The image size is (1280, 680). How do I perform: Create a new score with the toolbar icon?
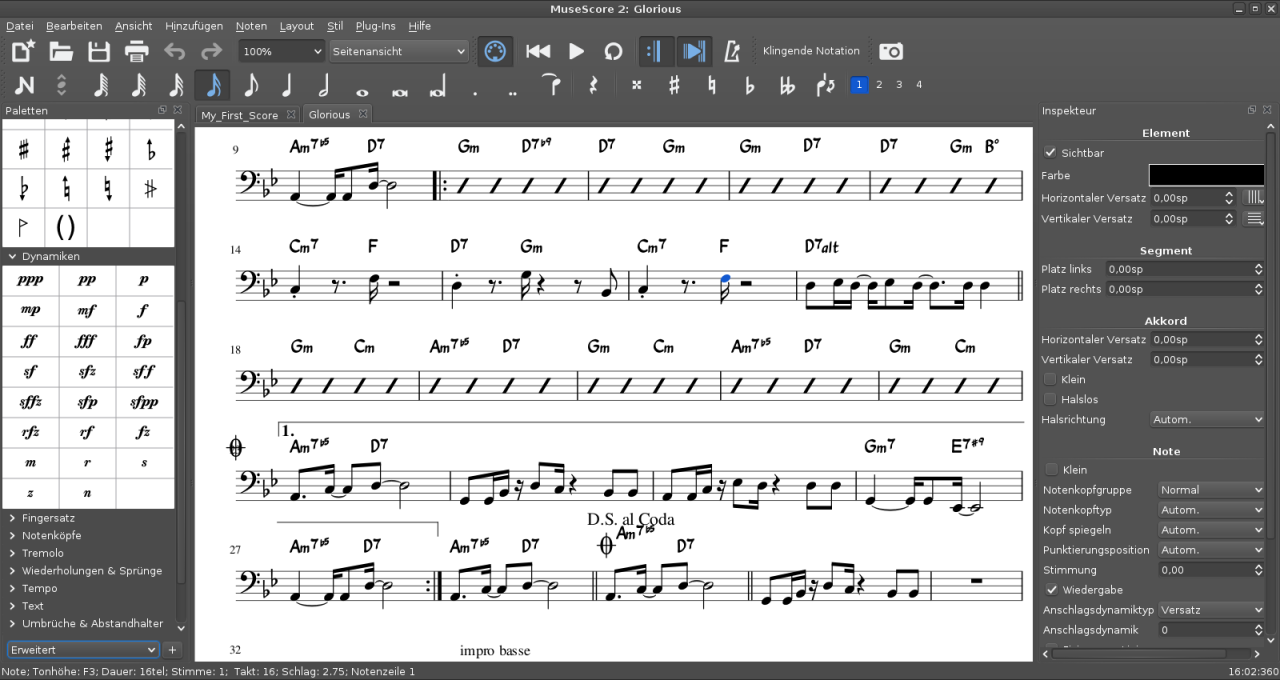(x=23, y=51)
